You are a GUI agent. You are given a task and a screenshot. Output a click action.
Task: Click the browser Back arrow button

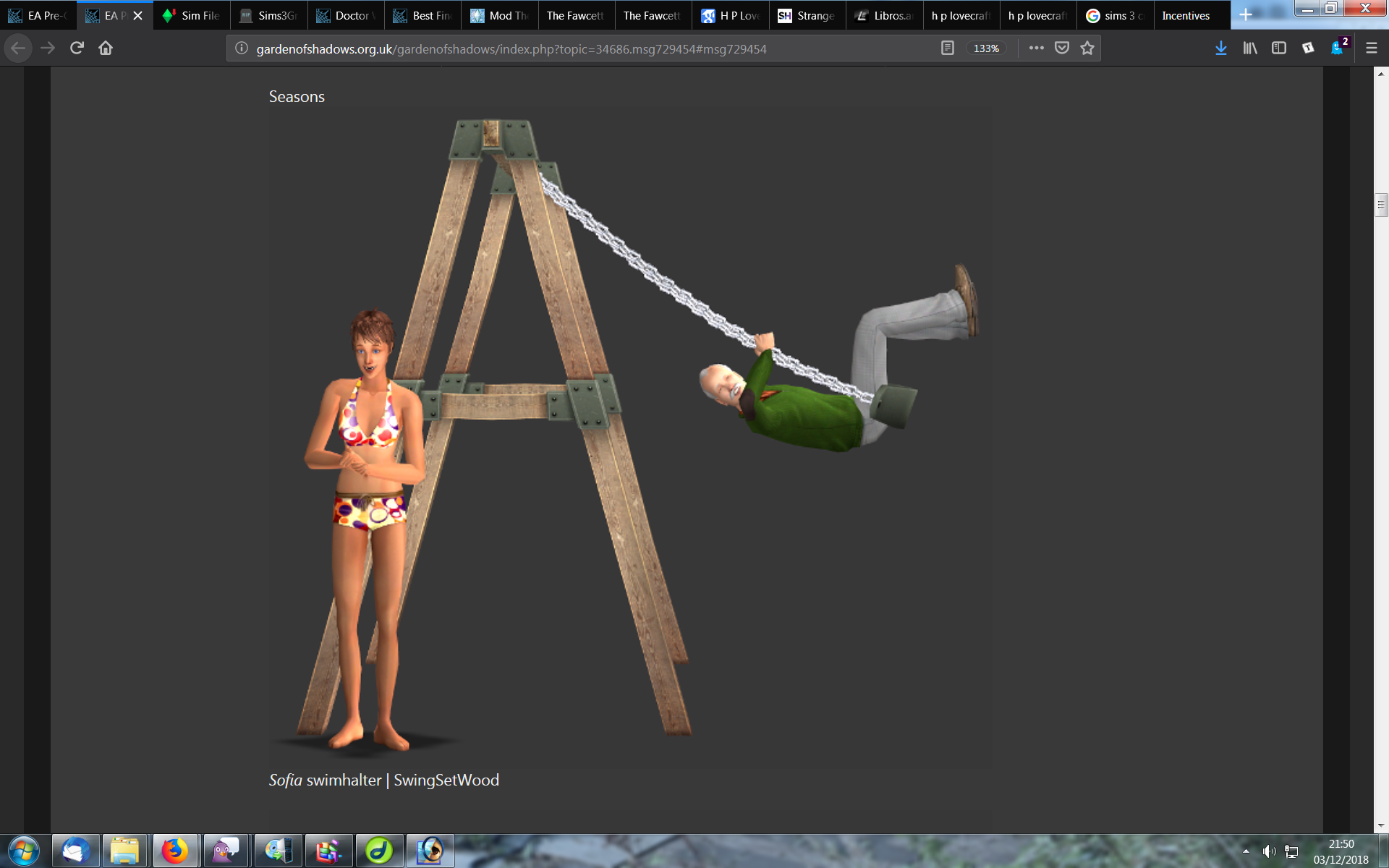18,48
